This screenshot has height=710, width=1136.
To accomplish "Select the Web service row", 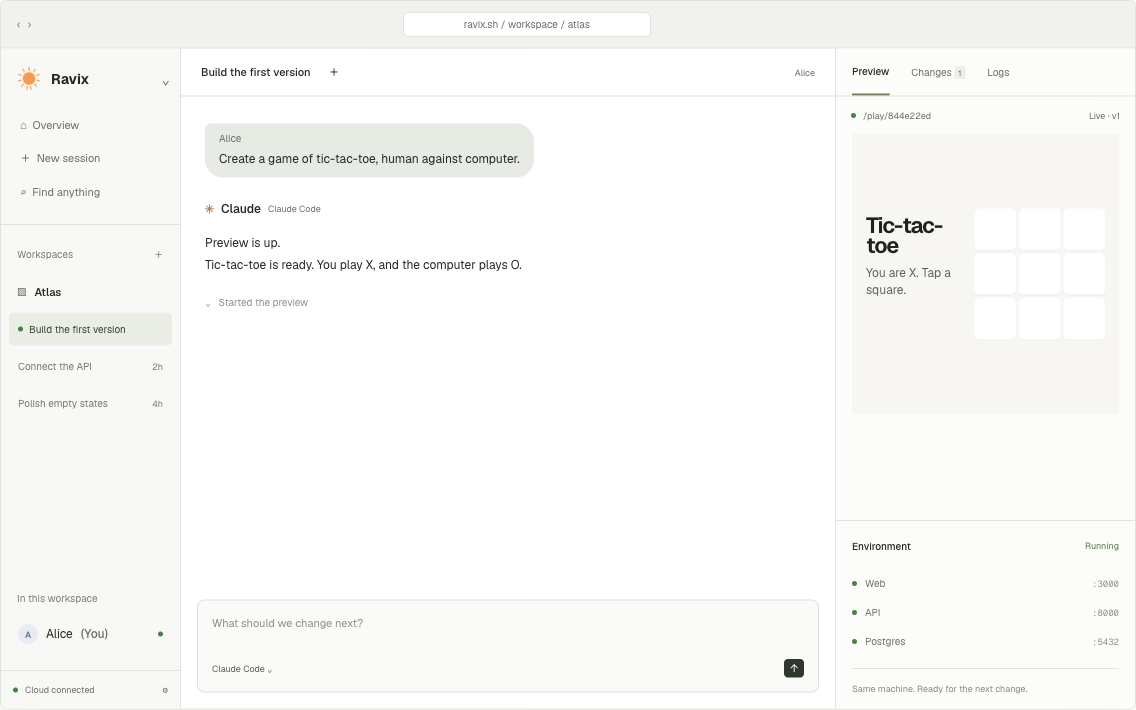I will coord(985,583).
